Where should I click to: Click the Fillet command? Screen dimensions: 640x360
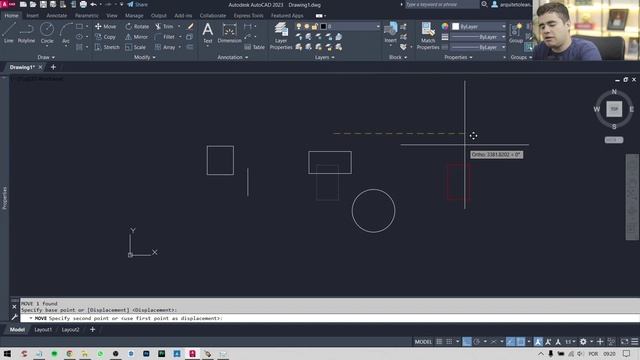[x=165, y=37]
